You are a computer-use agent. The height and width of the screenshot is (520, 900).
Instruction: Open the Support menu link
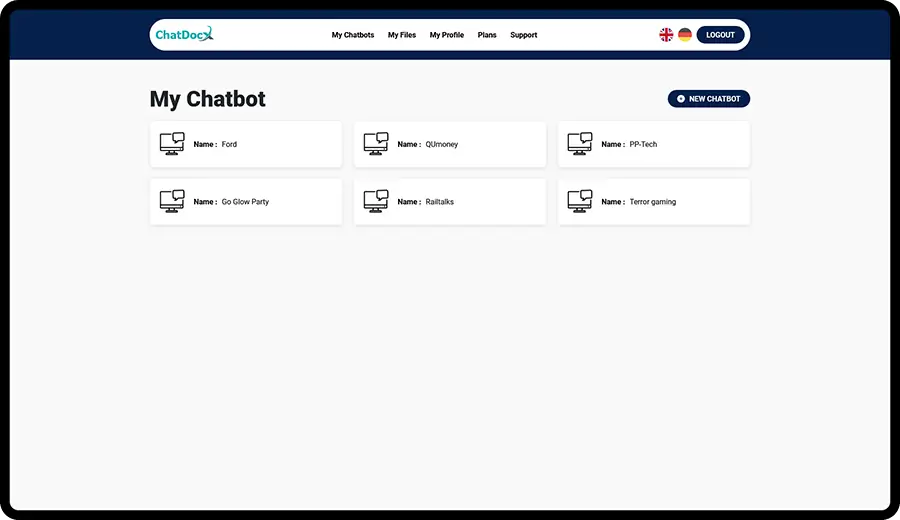click(x=524, y=35)
